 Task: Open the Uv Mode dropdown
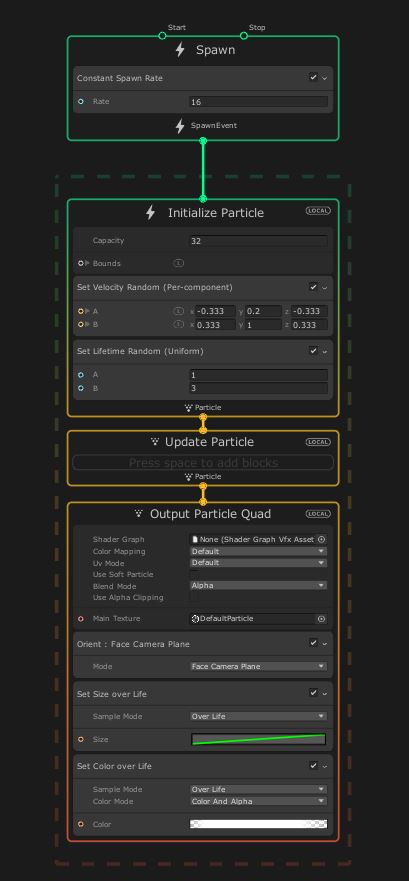pyautogui.click(x=258, y=563)
